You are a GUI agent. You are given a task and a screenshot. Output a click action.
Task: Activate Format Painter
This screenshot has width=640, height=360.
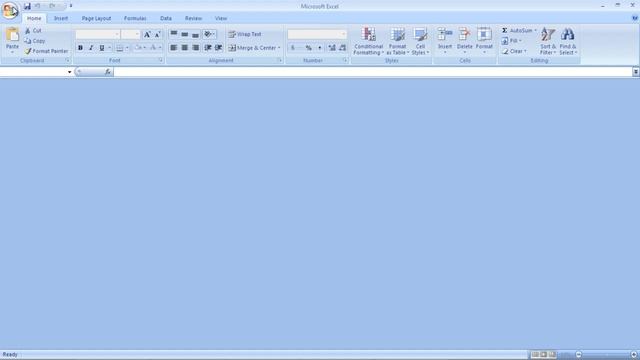[x=46, y=51]
